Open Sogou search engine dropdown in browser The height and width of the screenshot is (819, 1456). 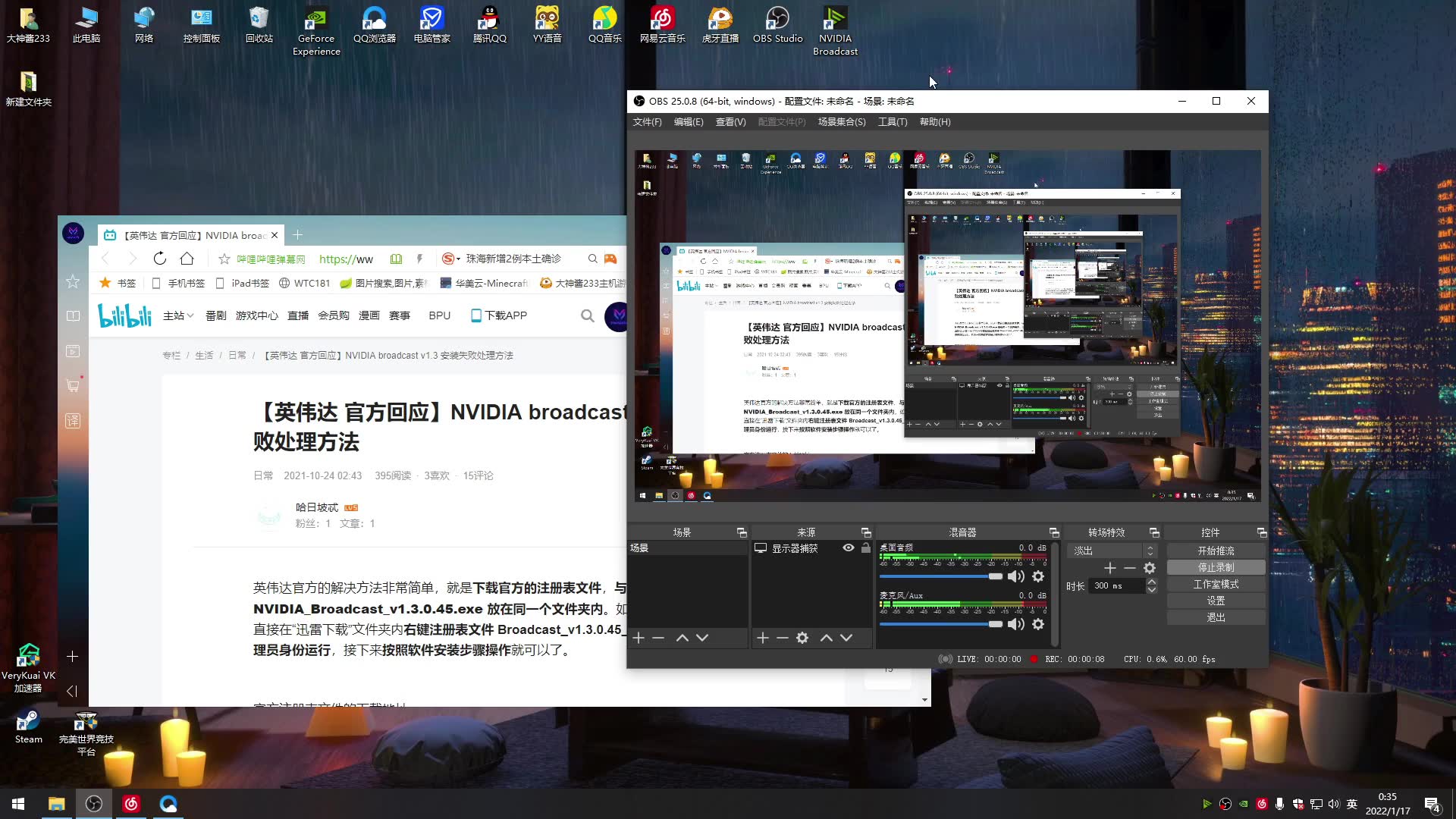(x=450, y=259)
